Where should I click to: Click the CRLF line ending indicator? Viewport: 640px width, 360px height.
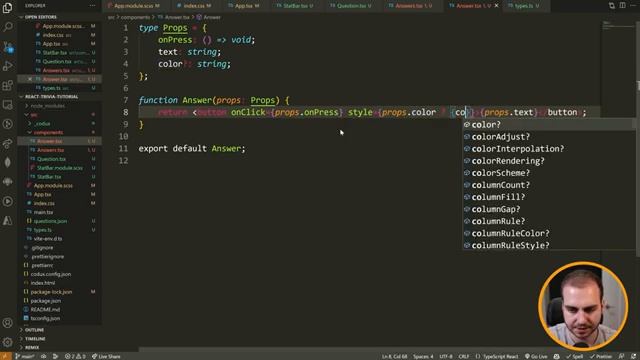pyautogui.click(x=464, y=356)
